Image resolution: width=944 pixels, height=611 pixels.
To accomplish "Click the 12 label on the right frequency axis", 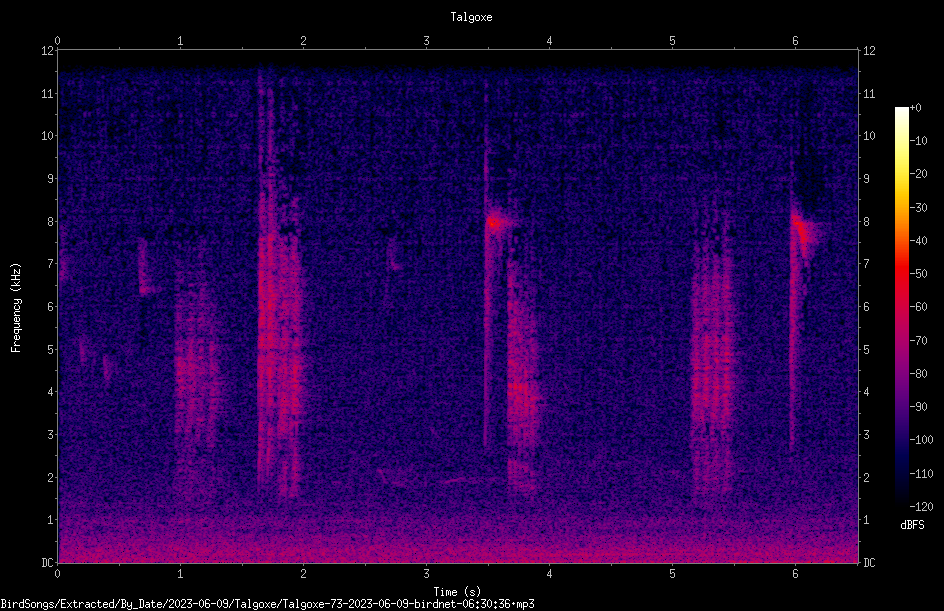I will pyautogui.click(x=869, y=51).
